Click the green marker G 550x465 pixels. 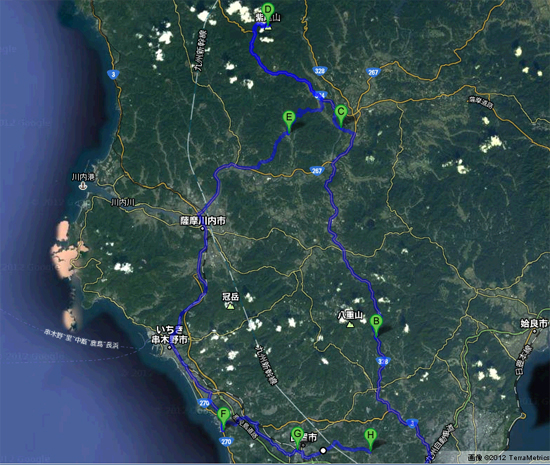297,438
